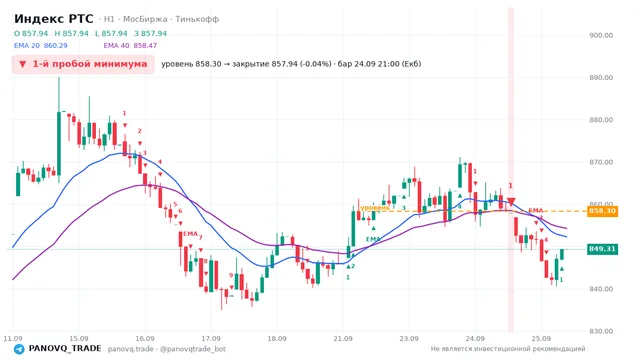Image resolution: width=640 pixels, height=360 pixels.
Task: Click the orange 858.30 level price tag
Action: pos(602,211)
